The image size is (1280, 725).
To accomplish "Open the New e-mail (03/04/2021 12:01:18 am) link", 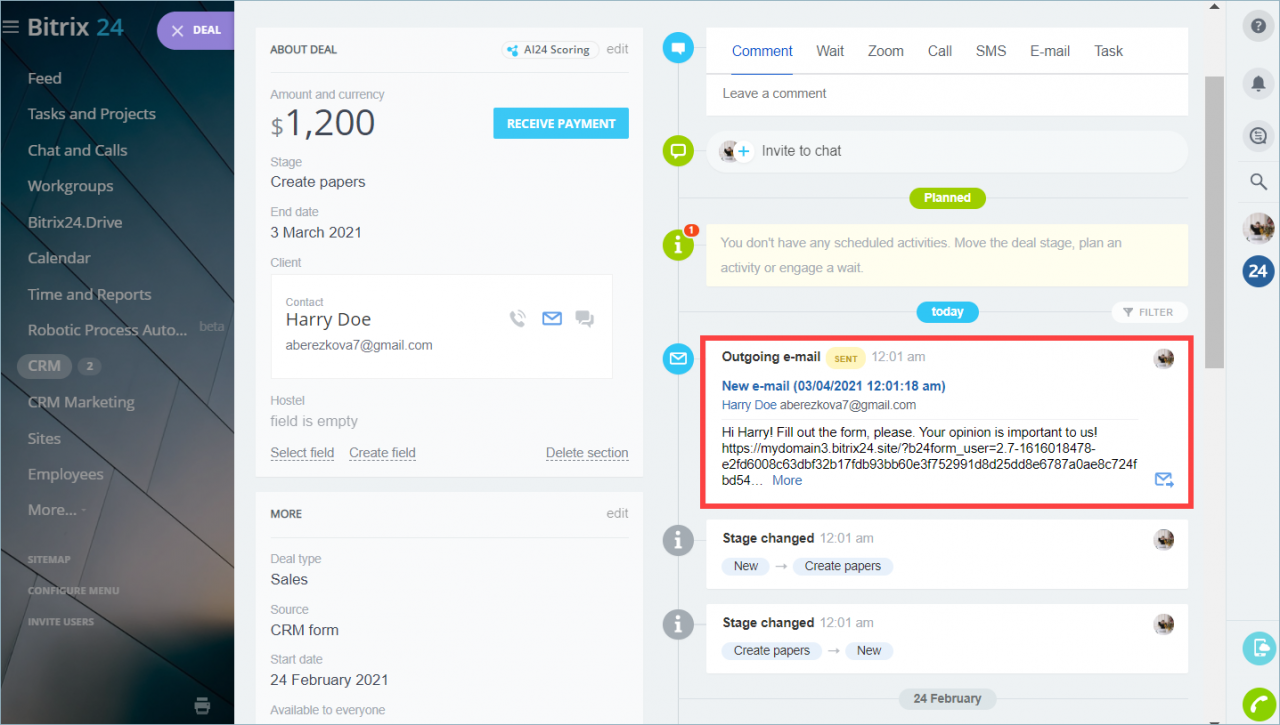I will (833, 386).
